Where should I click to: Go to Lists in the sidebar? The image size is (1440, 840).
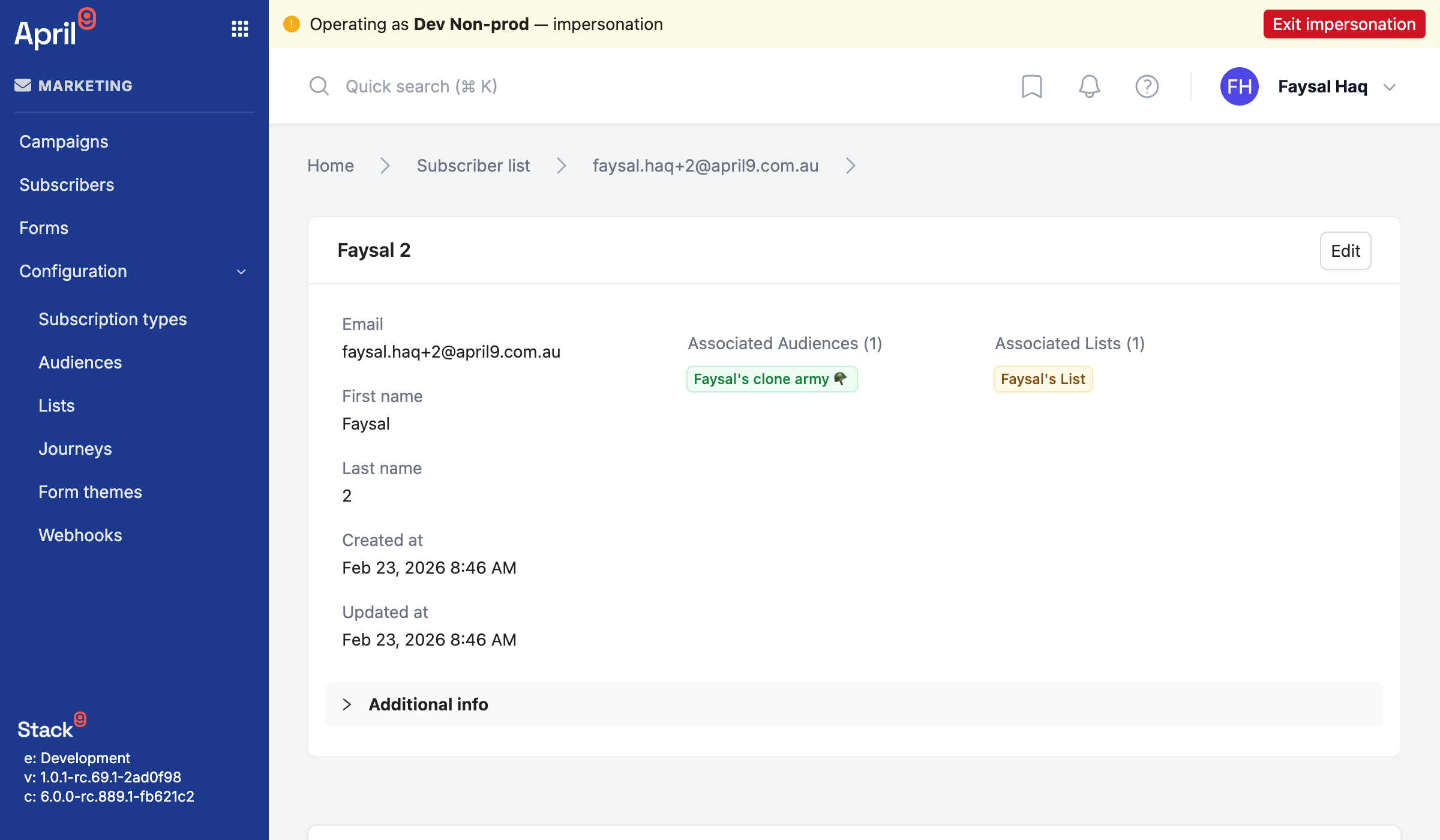[x=56, y=406]
